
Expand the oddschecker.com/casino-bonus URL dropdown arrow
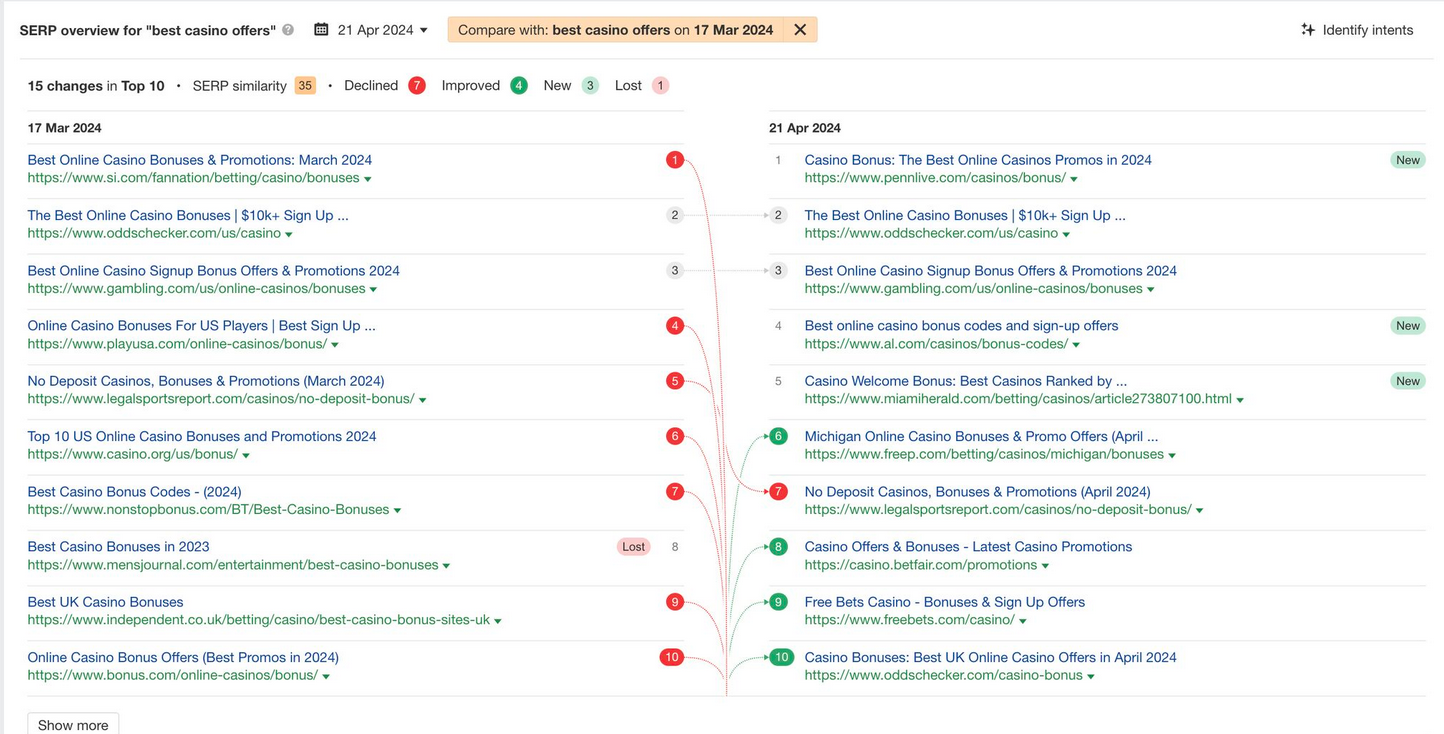1091,677
